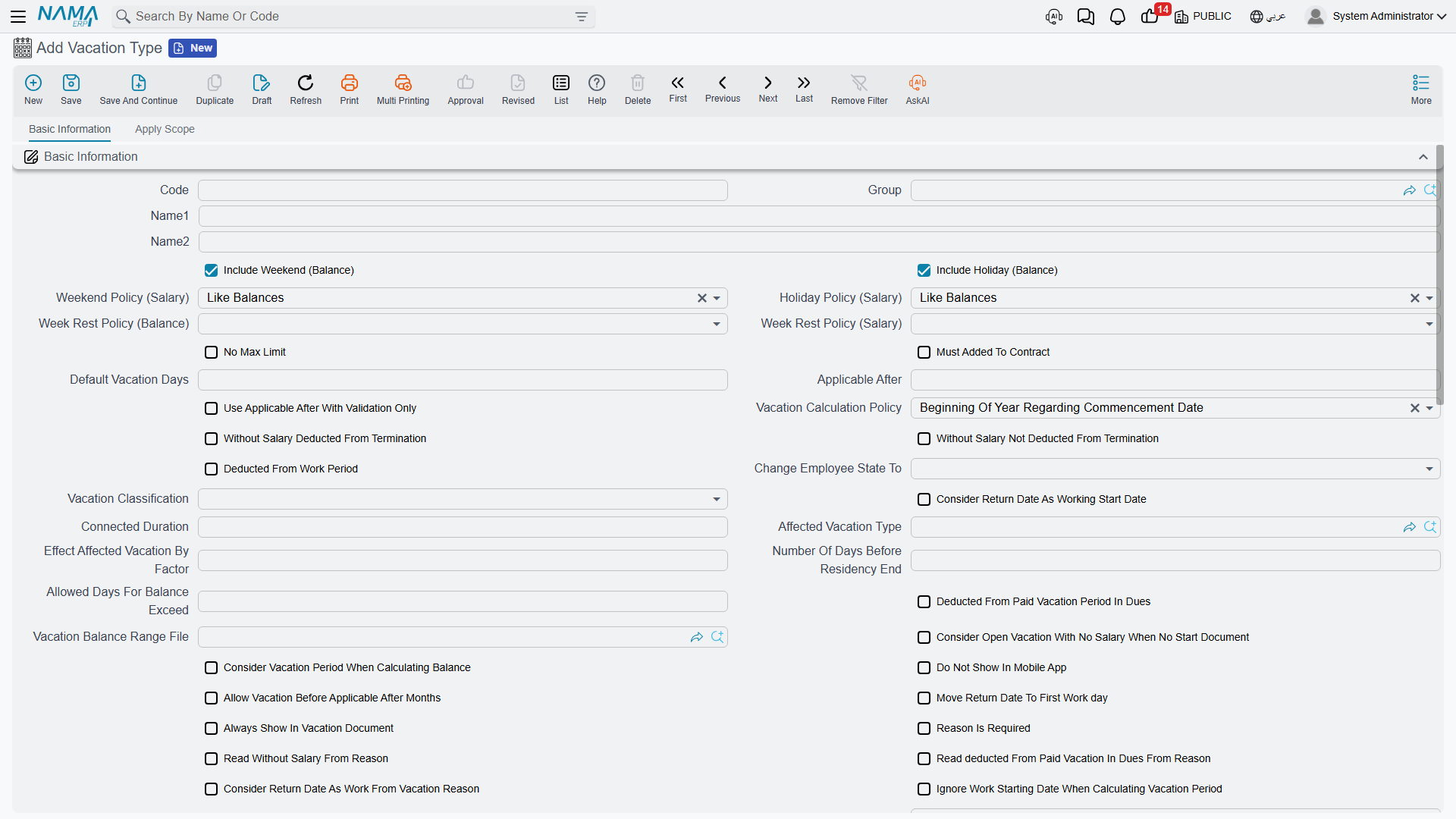The height and width of the screenshot is (819, 1456).
Task: Enable the No Max Limit checkbox
Action: (212, 353)
